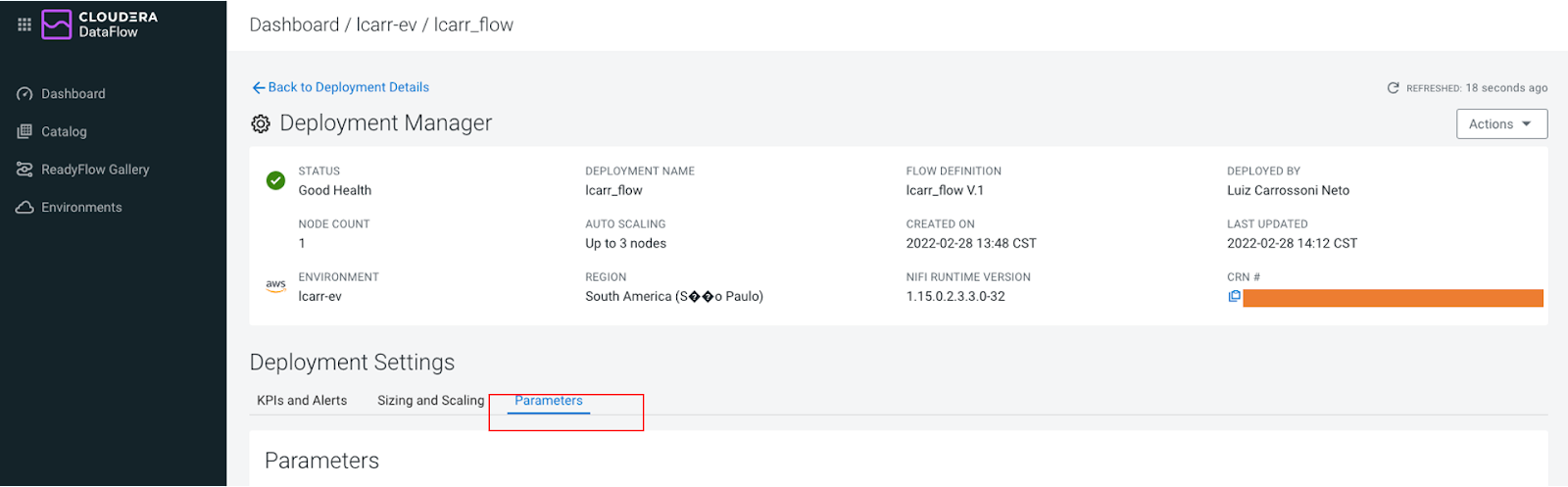Click the Dashboard breadcrumb link
This screenshot has height=487, width=1568.
point(294,24)
